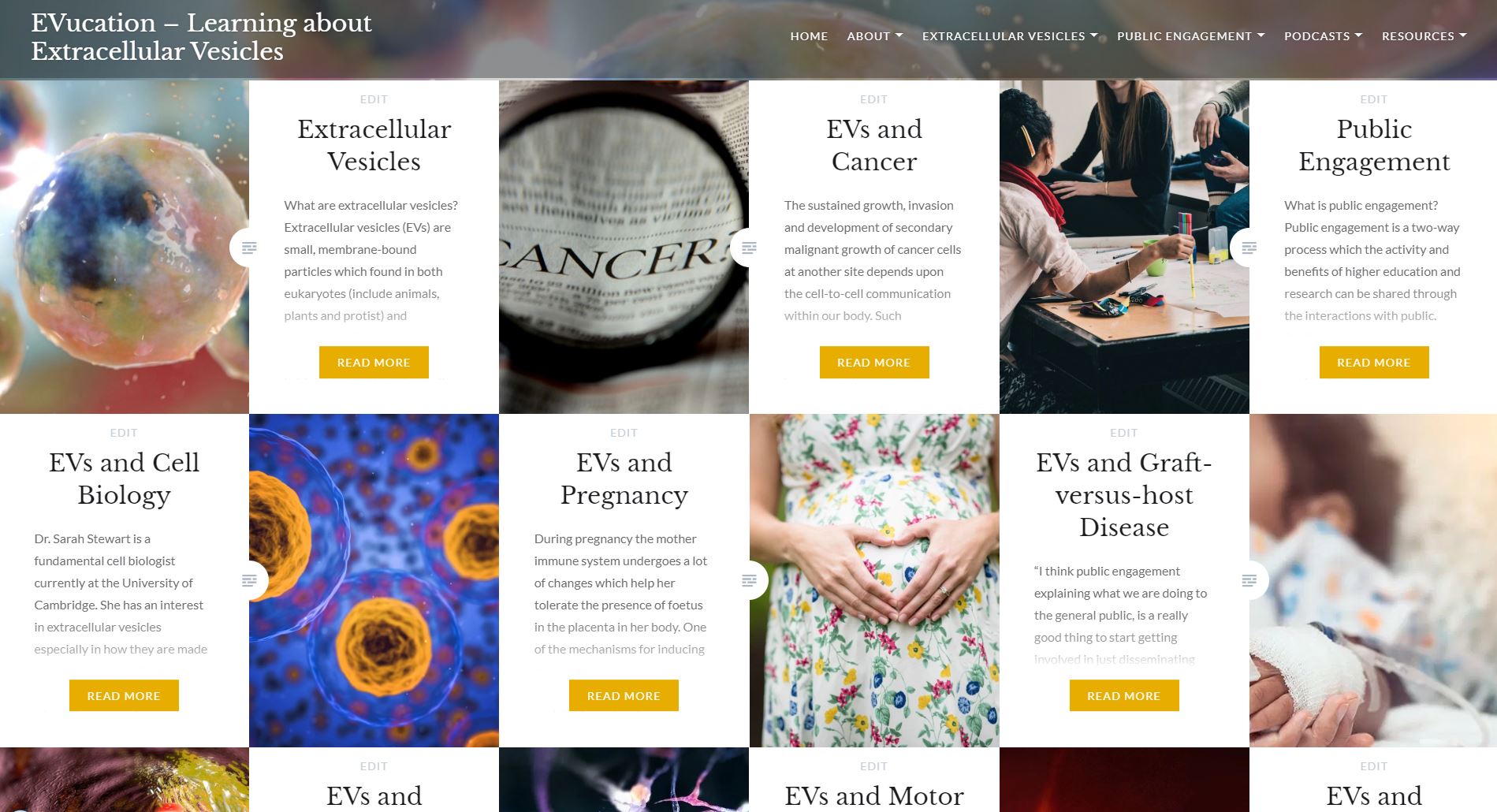
Task: Expand the About dropdown menu
Action: (x=875, y=36)
